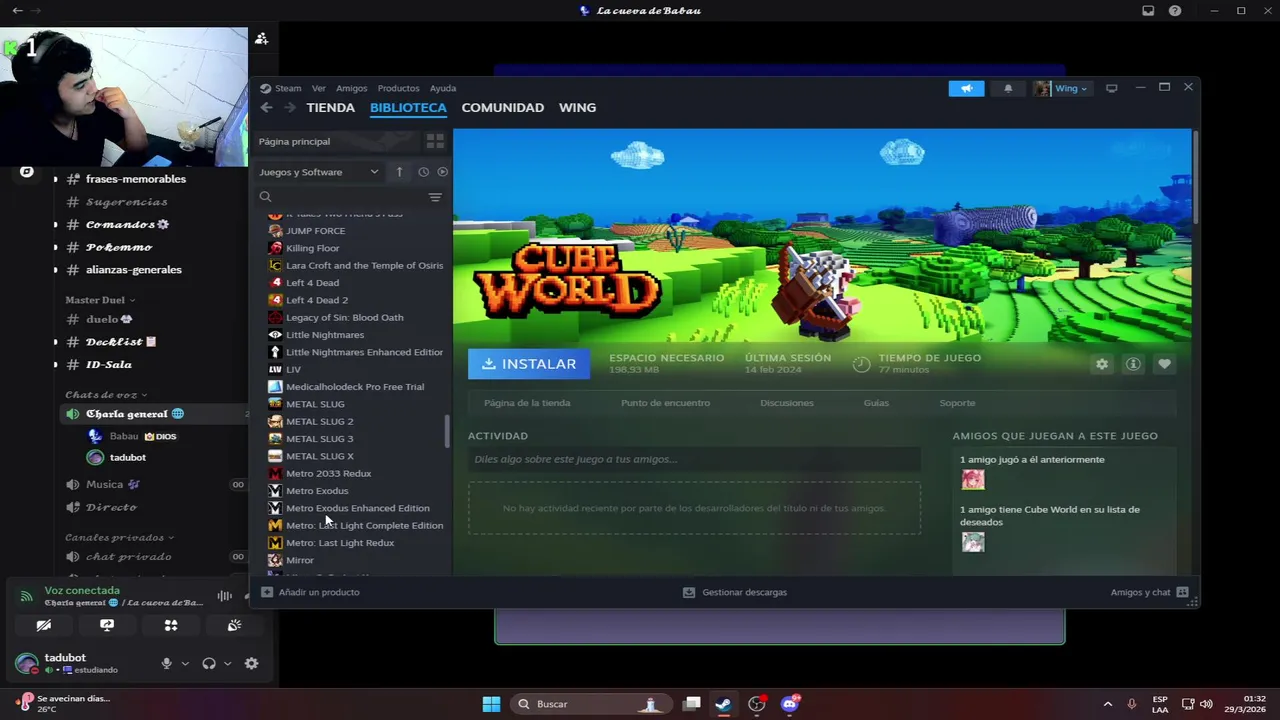Open Guías link
The height and width of the screenshot is (720, 1280).
point(876,403)
